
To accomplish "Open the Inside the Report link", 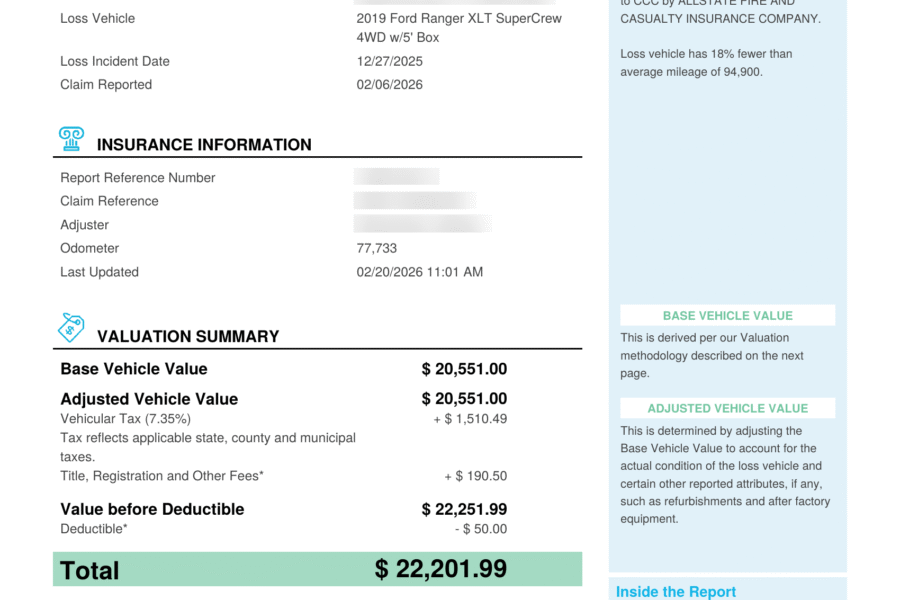I will click(x=676, y=592).
